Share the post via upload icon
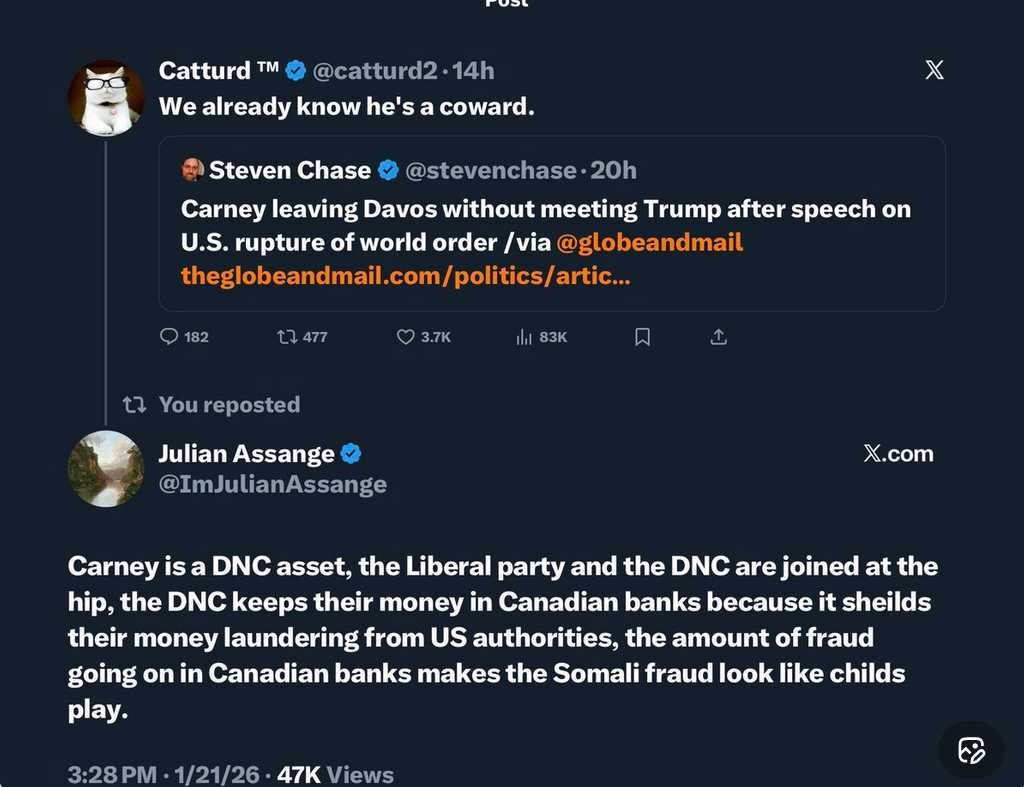The height and width of the screenshot is (787, 1024). pos(718,337)
